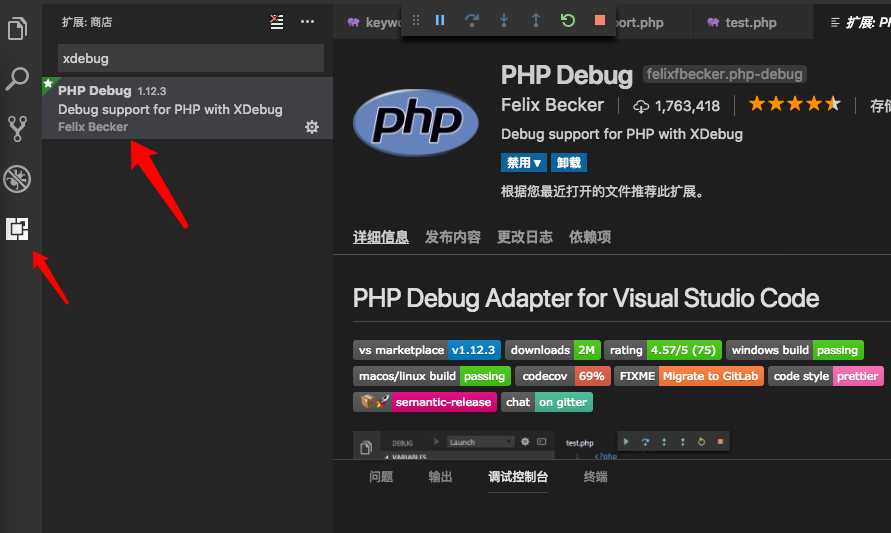Step over in debug toolbar
The height and width of the screenshot is (533, 891).
pyautogui.click(x=472, y=20)
